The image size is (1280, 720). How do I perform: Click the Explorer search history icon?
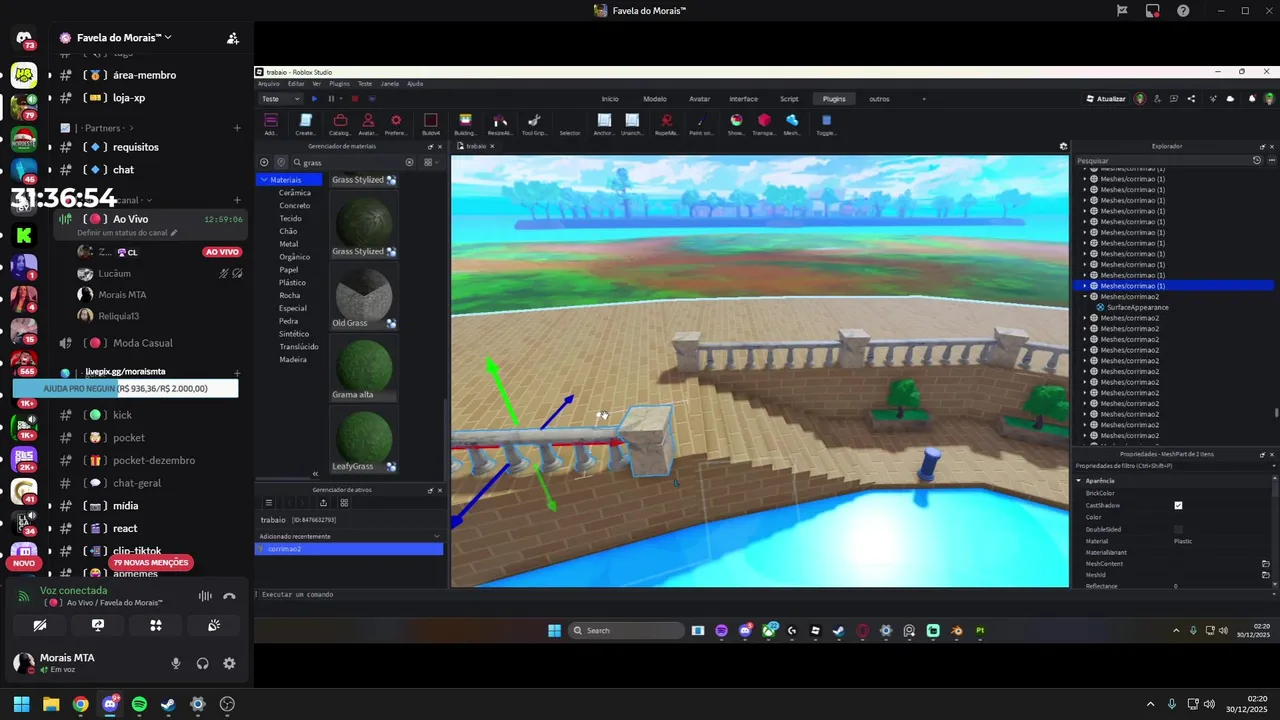tap(1257, 160)
